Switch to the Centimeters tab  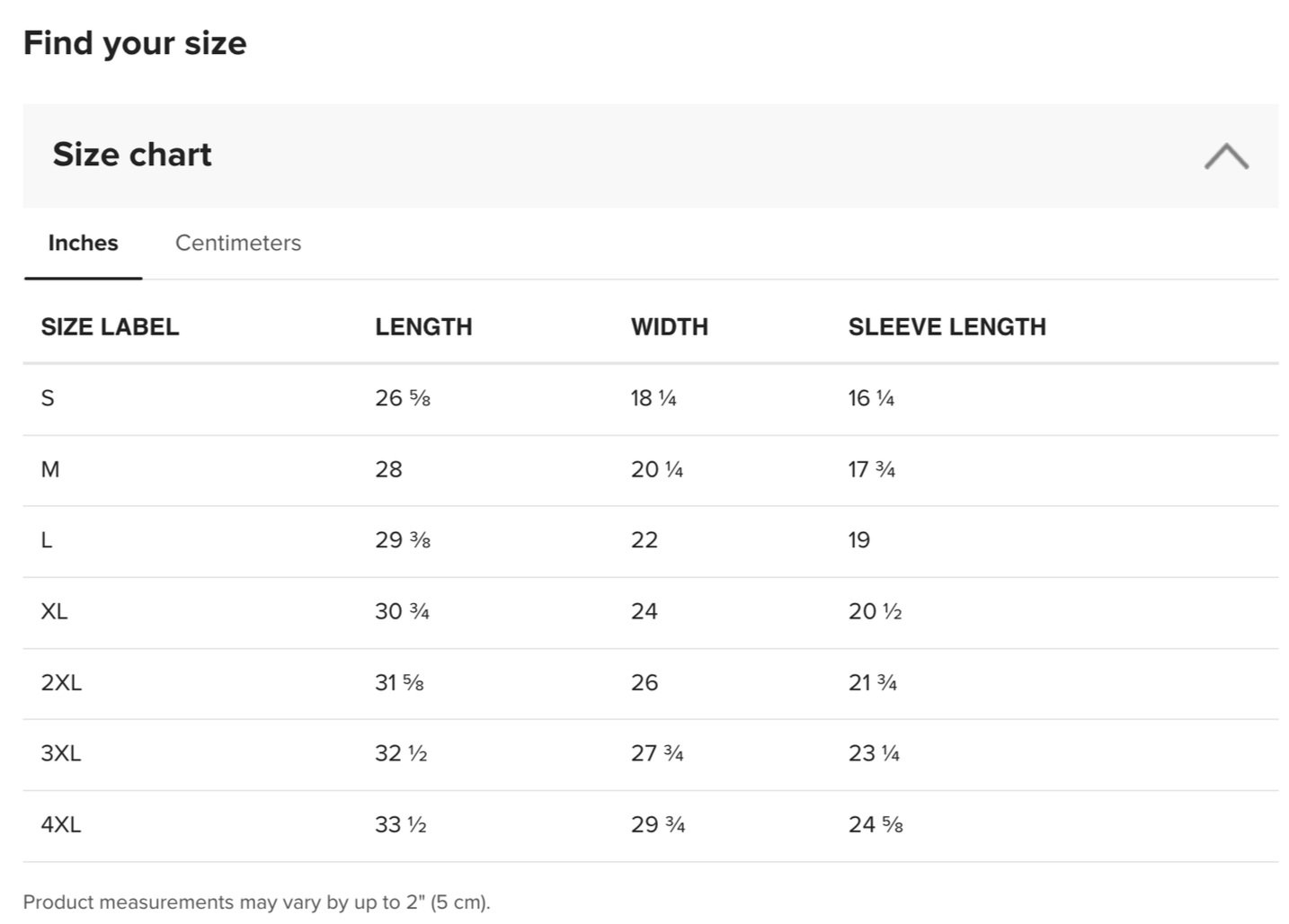point(238,243)
